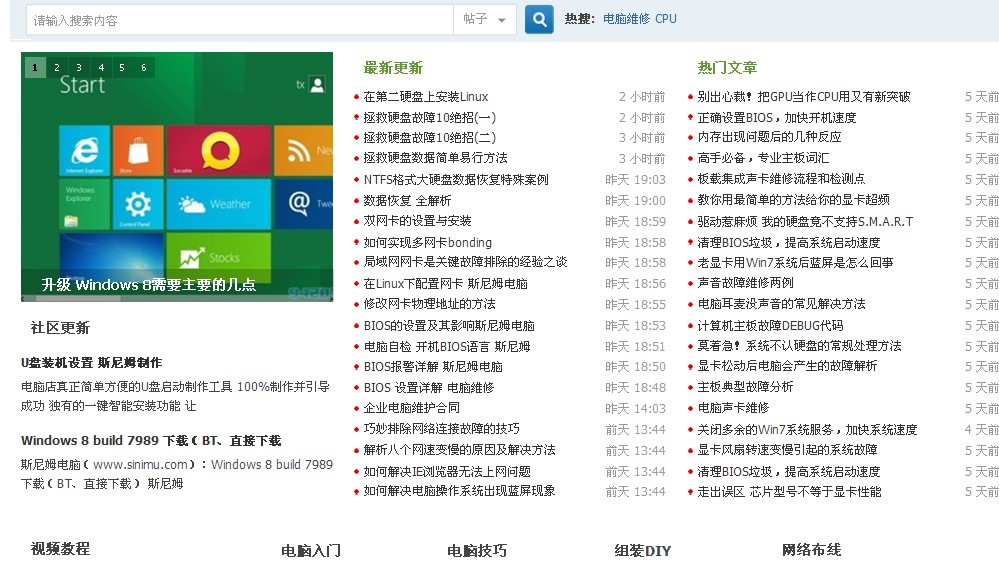Click the Stocks chart tile
This screenshot has width=999, height=565.
pyautogui.click(x=219, y=257)
